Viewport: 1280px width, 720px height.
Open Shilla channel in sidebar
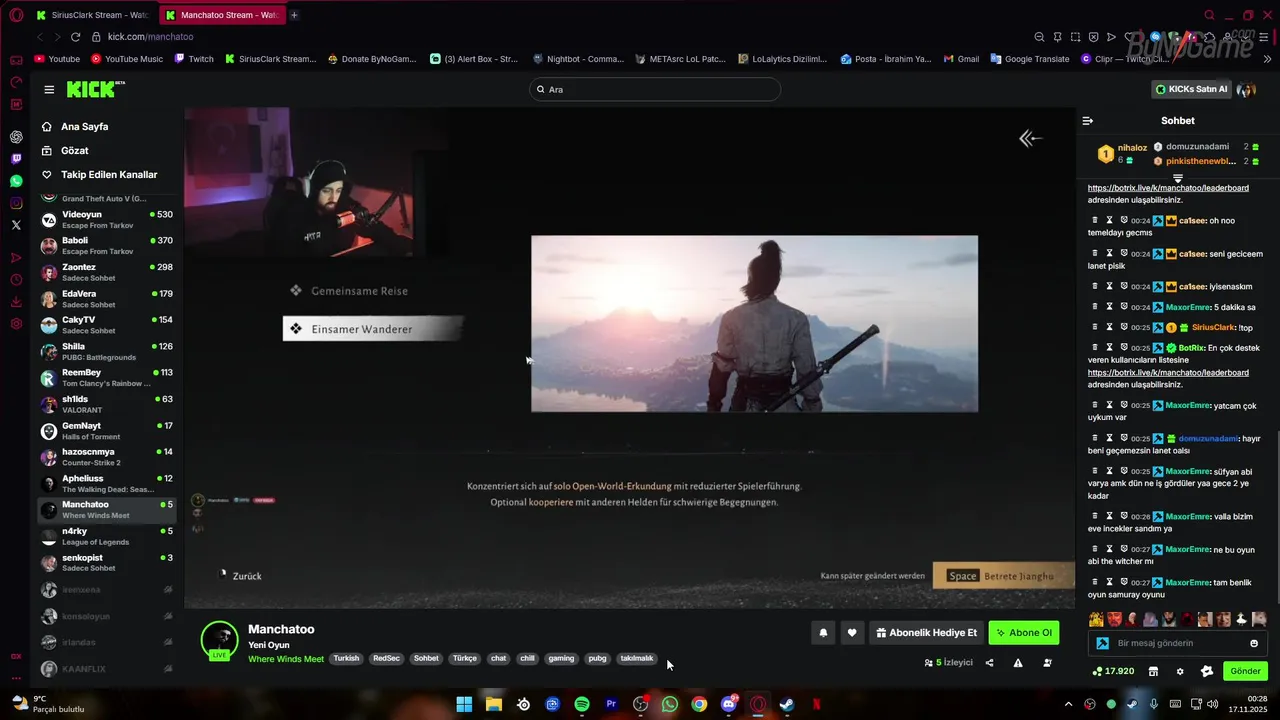107,351
